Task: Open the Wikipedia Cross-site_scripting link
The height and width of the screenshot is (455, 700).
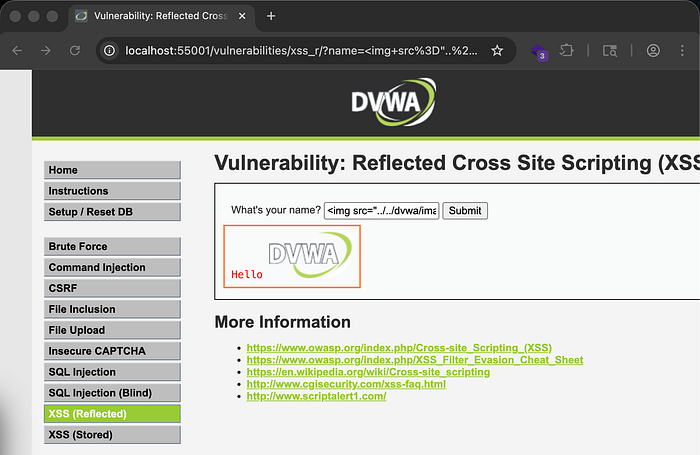Action: 368,372
